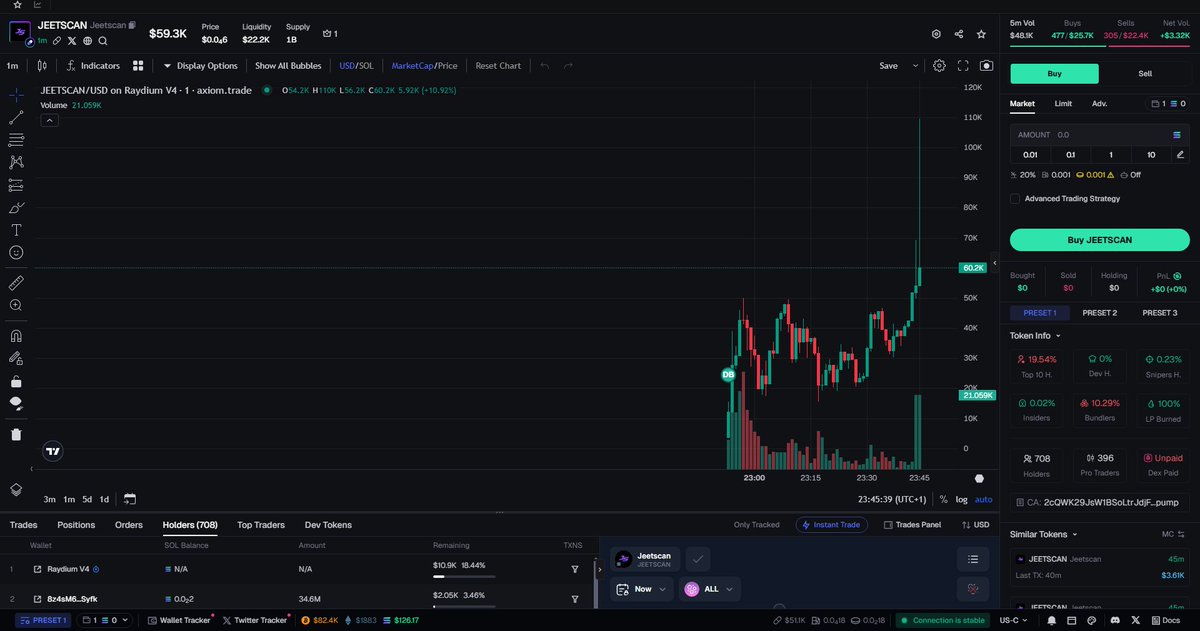Click the trash icon to remove drawings

tap(16, 434)
